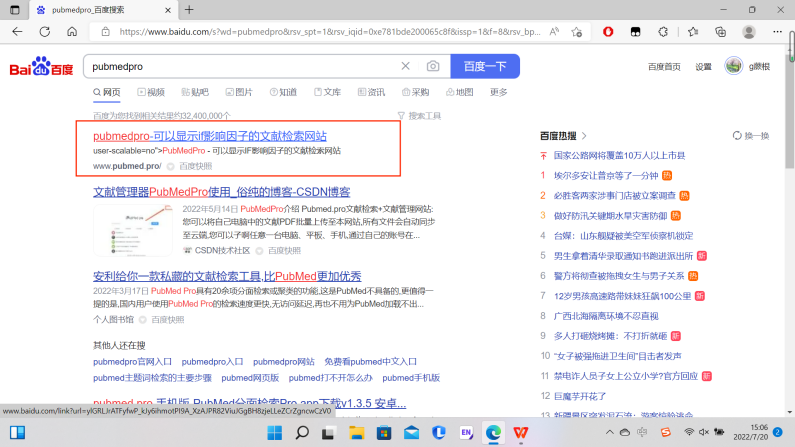Viewport: 795px width, 447px height.
Task: Open Windows Start button in taskbar
Action: coord(275,433)
